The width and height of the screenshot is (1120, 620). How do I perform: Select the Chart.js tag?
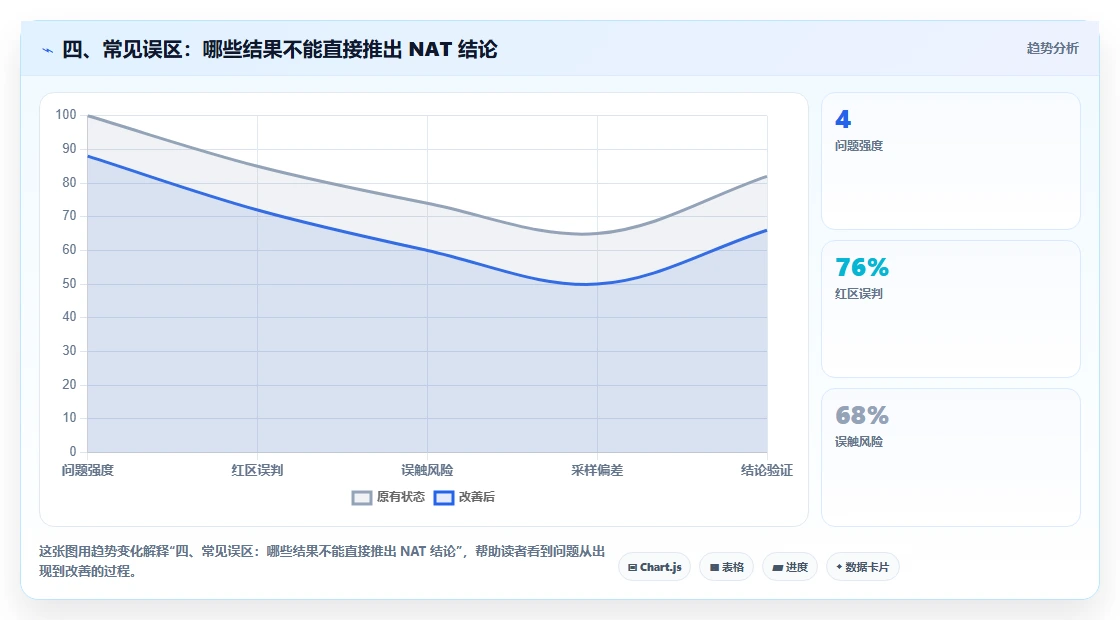(654, 567)
